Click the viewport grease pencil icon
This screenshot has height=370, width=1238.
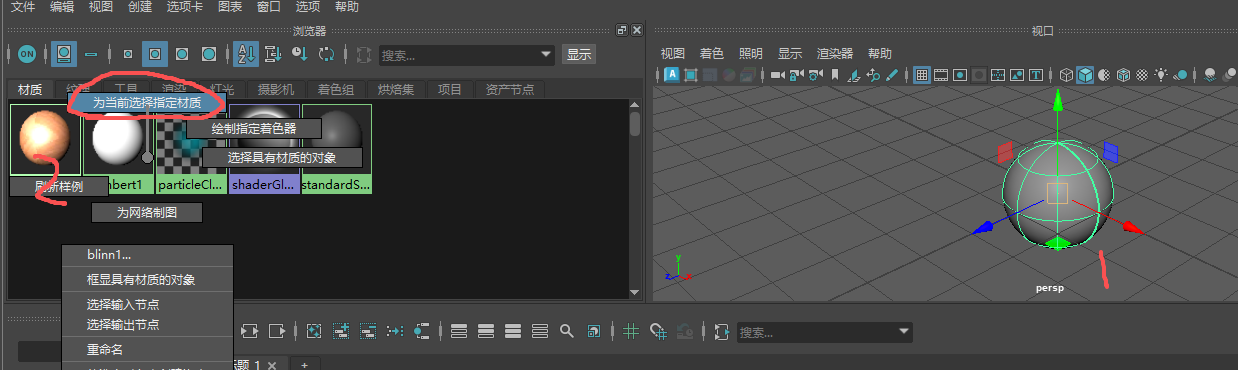[891, 75]
